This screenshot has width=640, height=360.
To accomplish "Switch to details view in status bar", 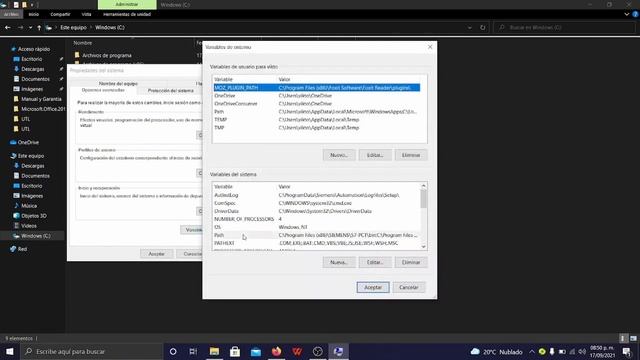I will pos(623,338).
